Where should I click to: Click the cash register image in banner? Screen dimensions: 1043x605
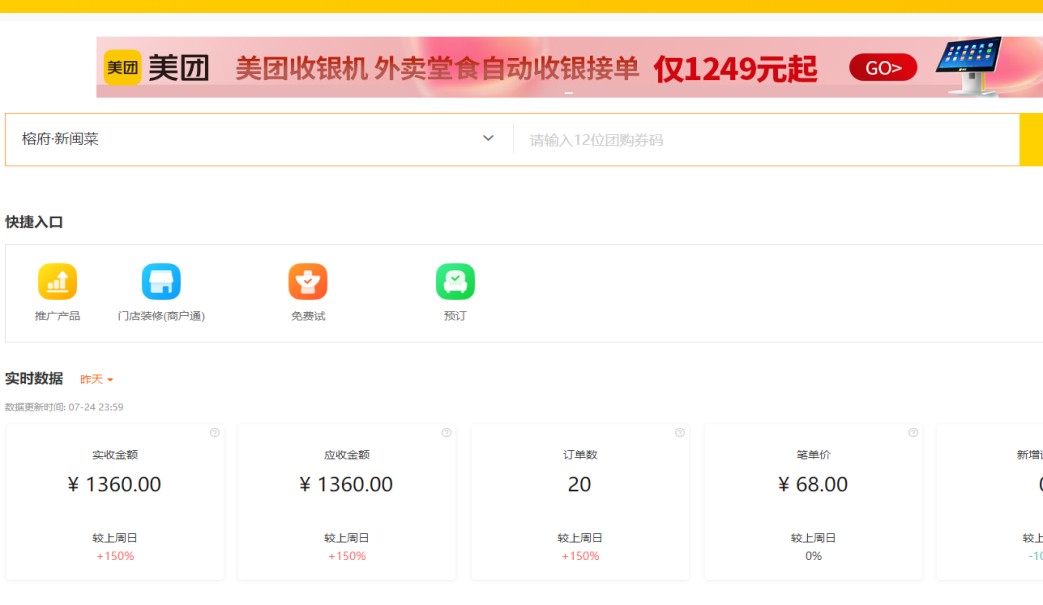click(968, 66)
